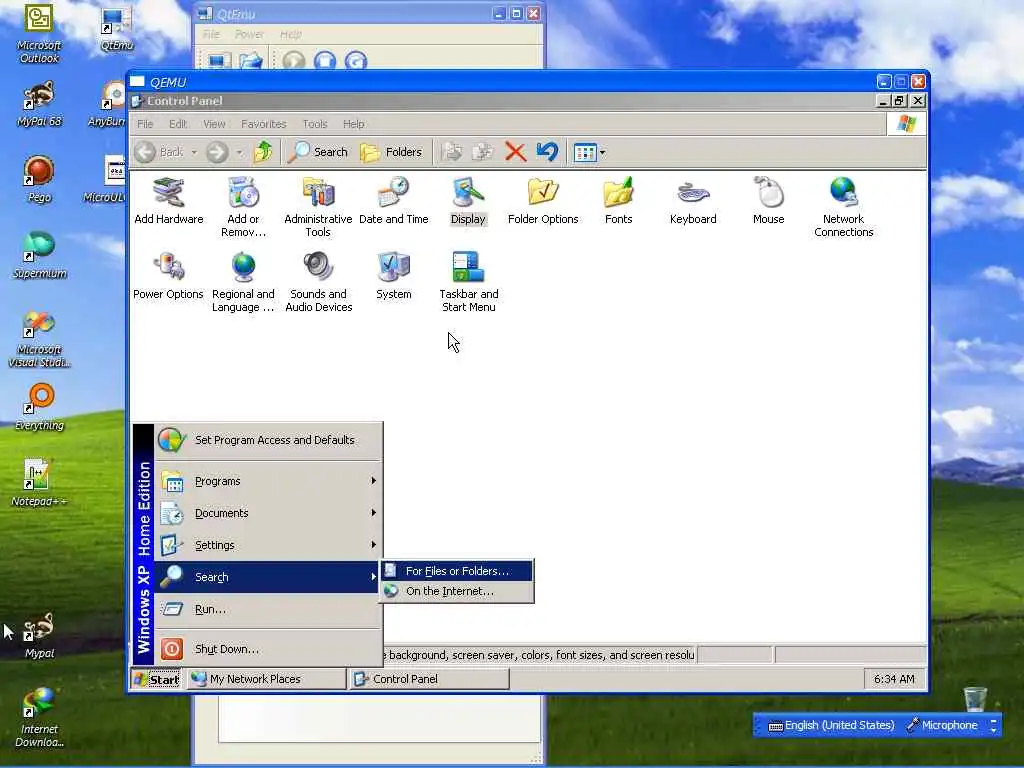Viewport: 1024px width, 768px height.
Task: Open QtEmu desktop shortcut
Action: (117, 28)
